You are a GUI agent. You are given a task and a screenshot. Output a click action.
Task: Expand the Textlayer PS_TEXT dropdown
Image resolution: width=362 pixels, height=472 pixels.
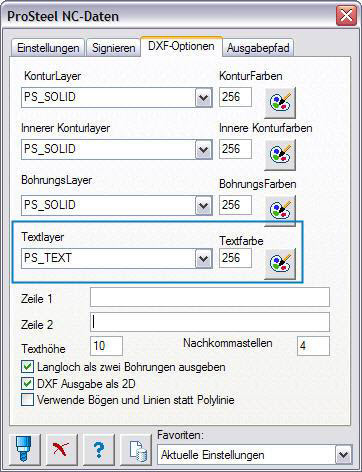203,258
